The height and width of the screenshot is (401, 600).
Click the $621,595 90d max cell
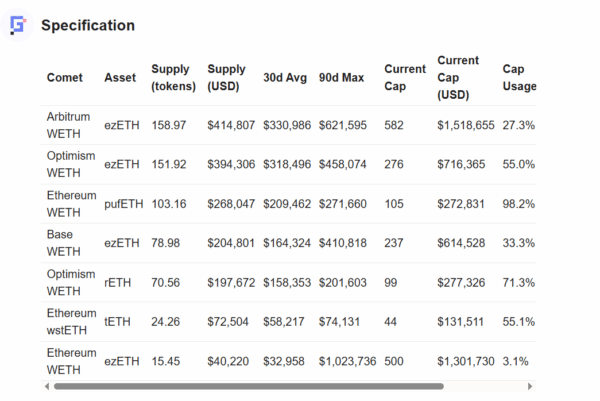point(343,125)
